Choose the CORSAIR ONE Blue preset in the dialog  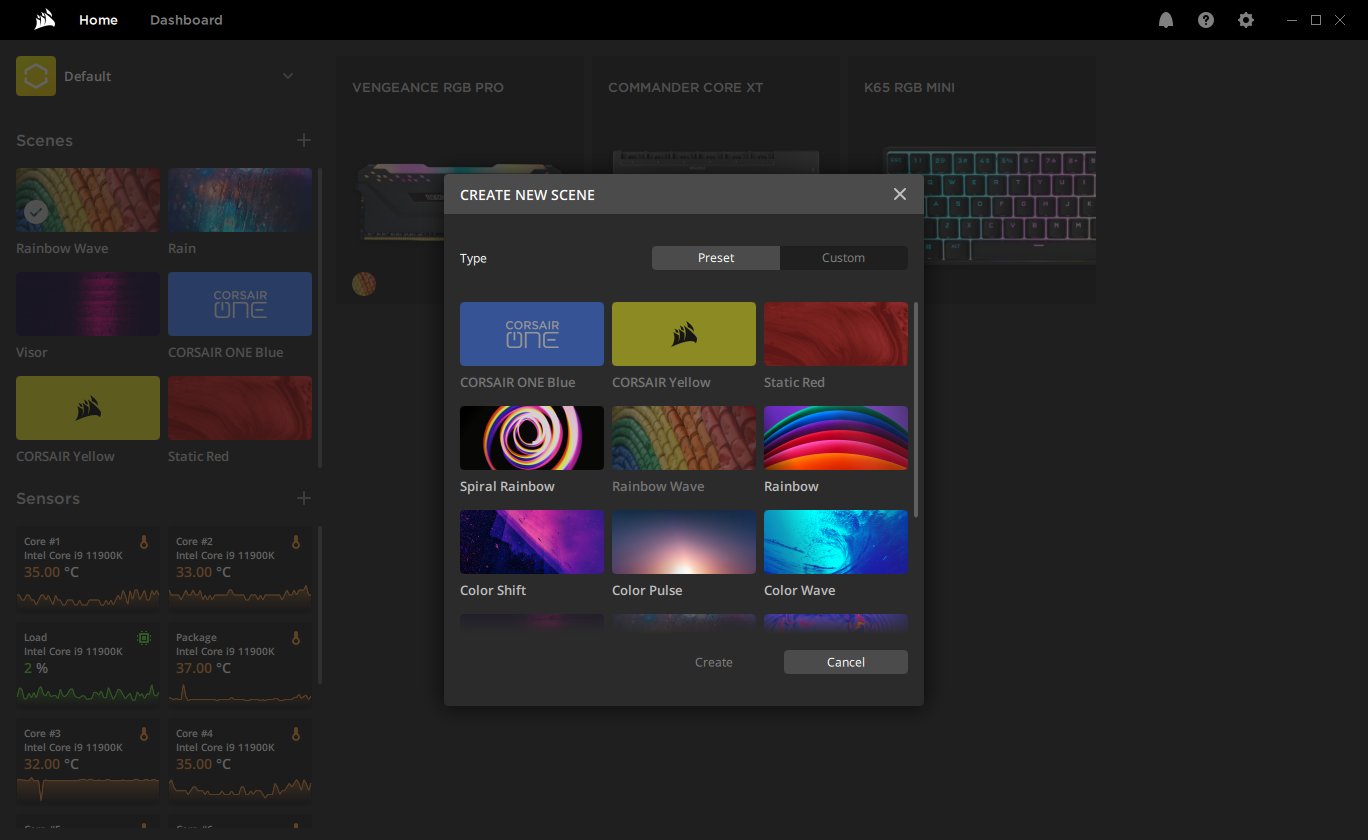pos(532,334)
